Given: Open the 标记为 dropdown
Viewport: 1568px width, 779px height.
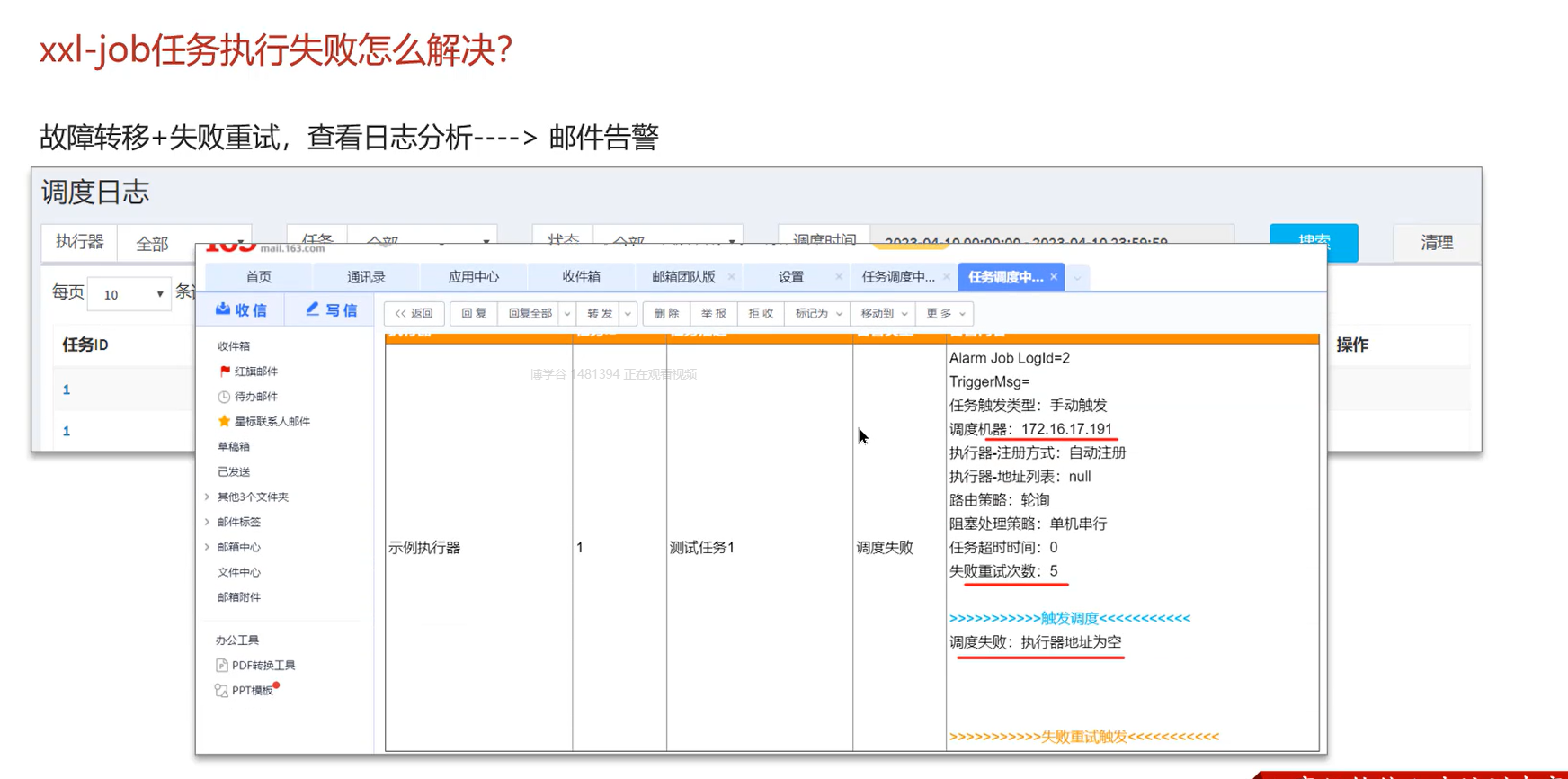Looking at the screenshot, I should pyautogui.click(x=817, y=313).
